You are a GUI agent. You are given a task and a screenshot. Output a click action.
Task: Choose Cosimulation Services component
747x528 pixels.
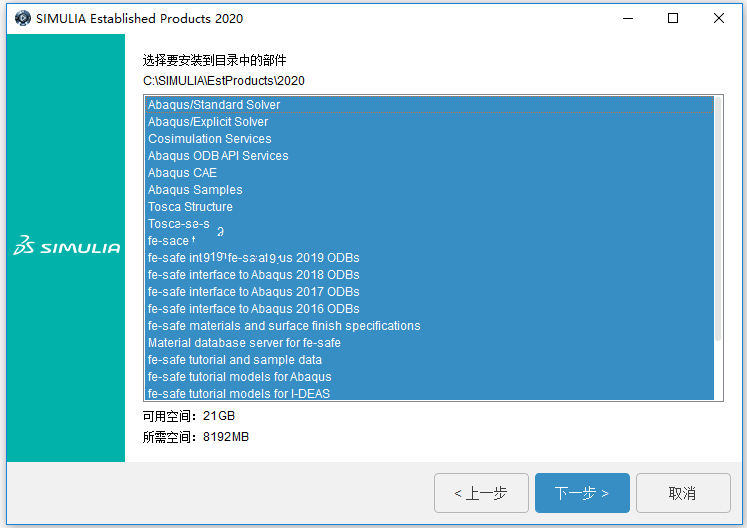(x=429, y=139)
